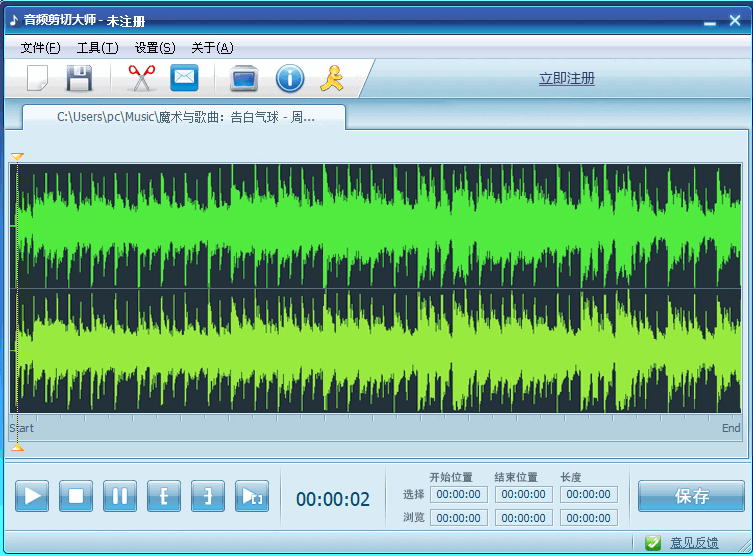Click the Start label on timeline
The width and height of the screenshot is (753, 556).
[22, 428]
